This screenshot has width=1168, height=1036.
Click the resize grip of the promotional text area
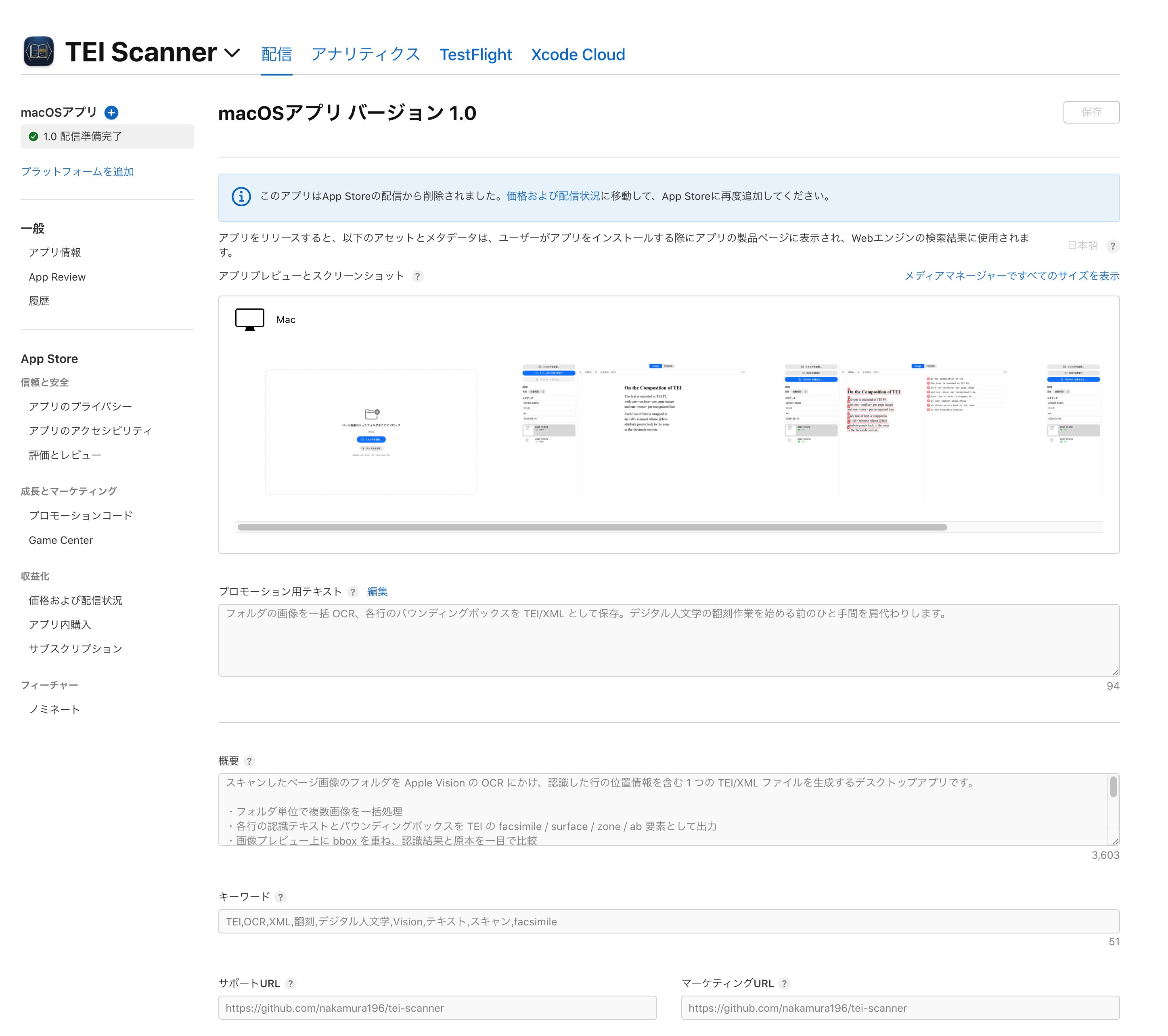pyautogui.click(x=1115, y=672)
